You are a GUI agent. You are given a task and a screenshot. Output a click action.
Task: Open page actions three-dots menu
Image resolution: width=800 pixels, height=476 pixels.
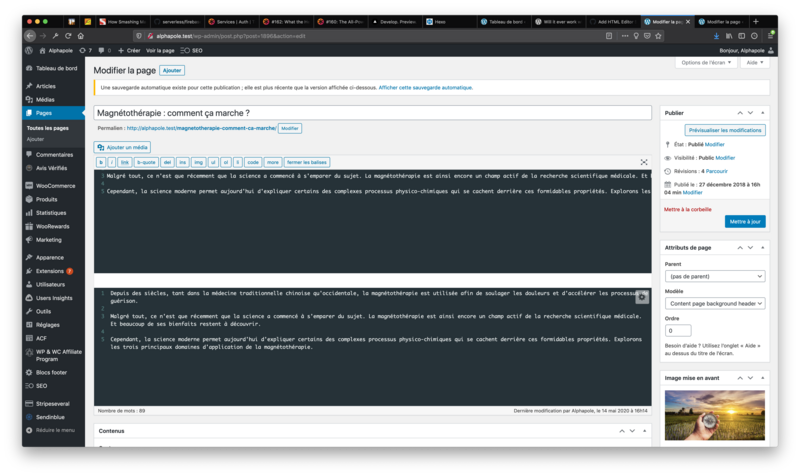(x=624, y=36)
